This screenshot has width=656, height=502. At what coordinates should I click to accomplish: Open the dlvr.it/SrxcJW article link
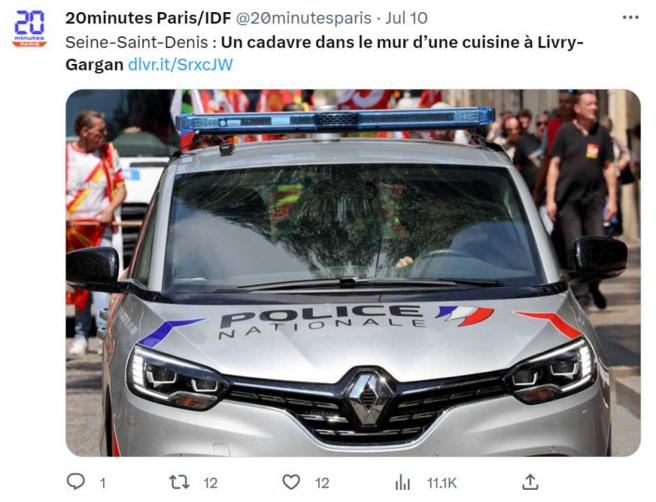[x=180, y=65]
